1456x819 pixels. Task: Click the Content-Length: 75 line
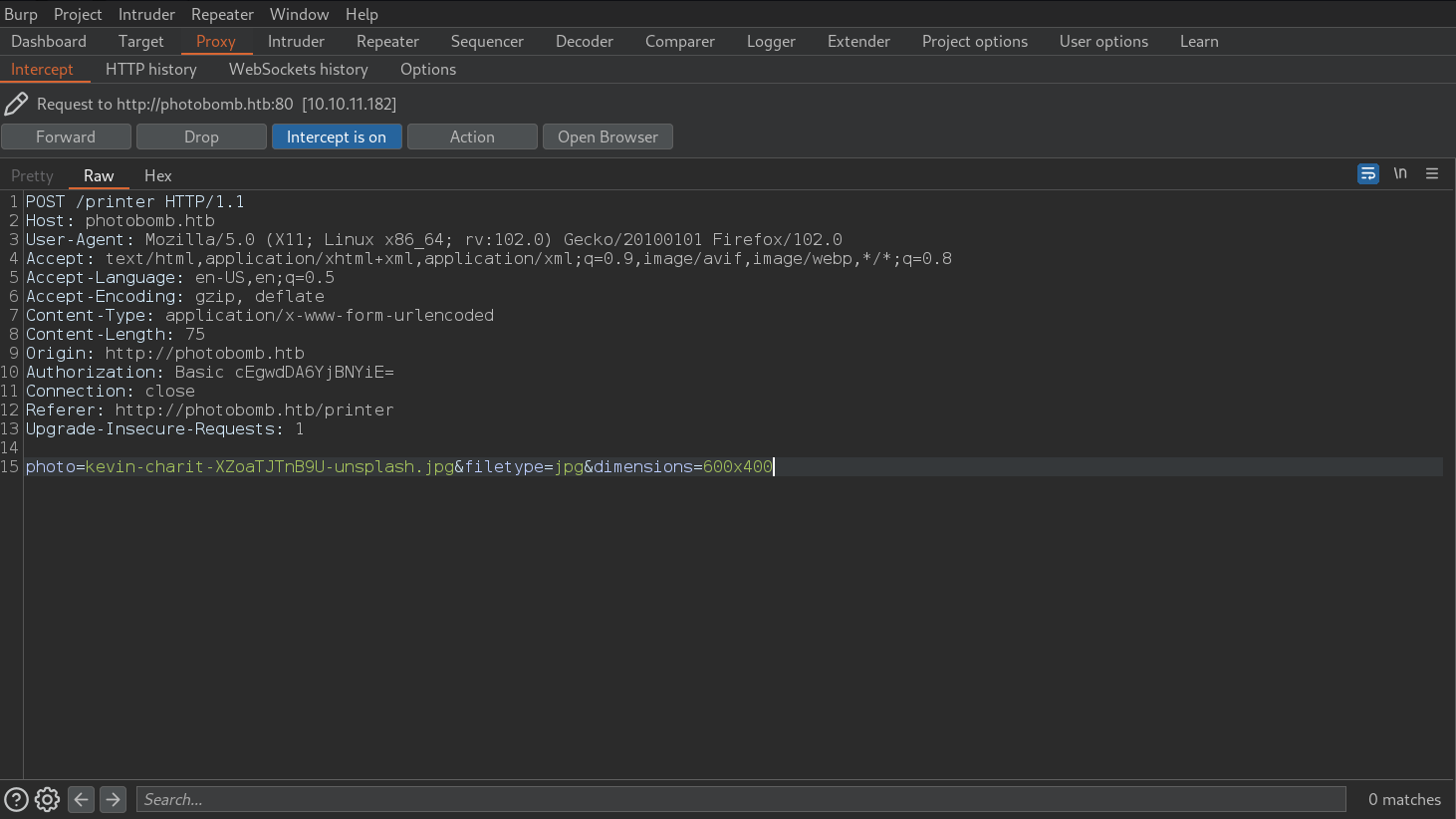point(116,334)
